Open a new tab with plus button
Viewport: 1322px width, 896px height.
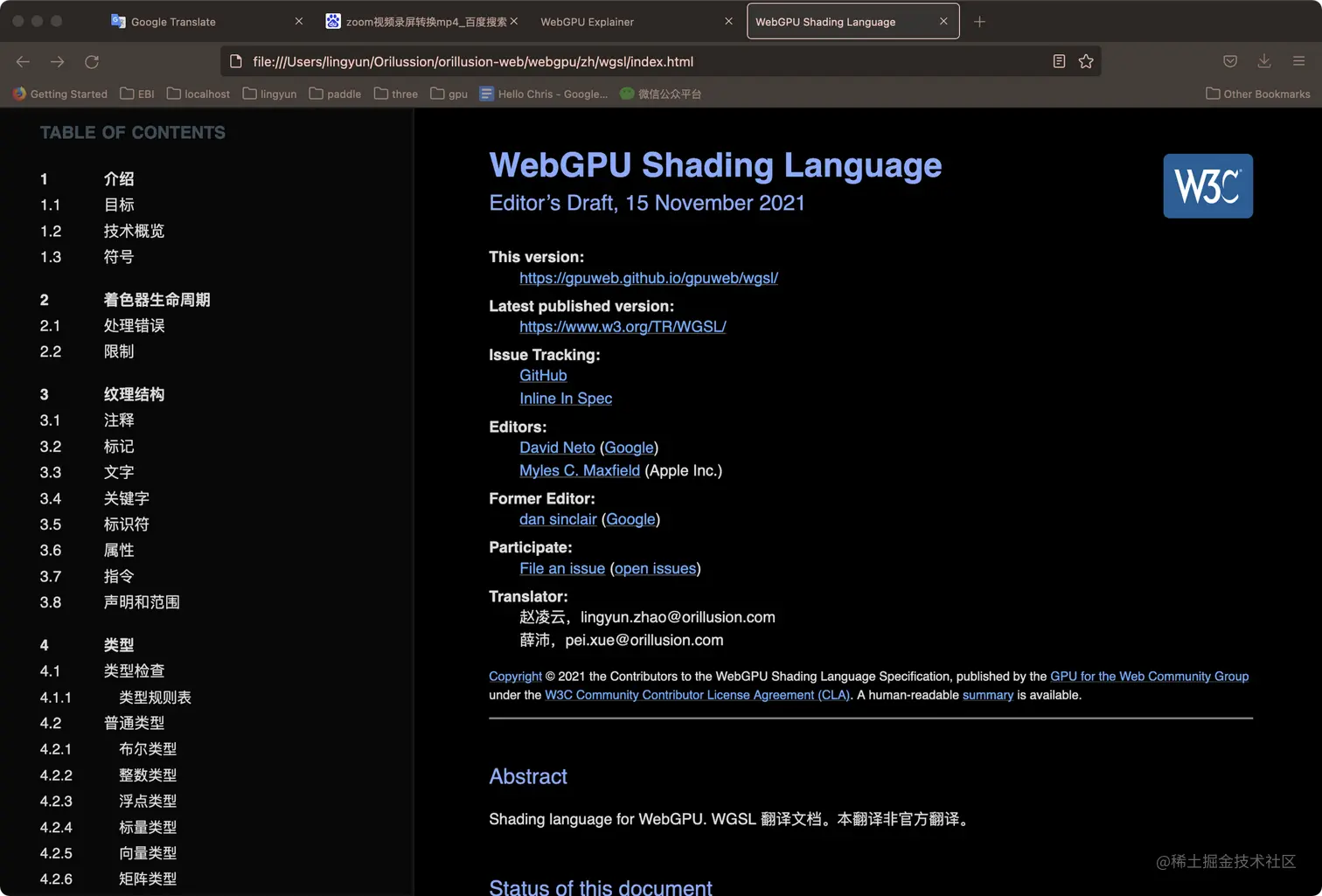tap(979, 22)
